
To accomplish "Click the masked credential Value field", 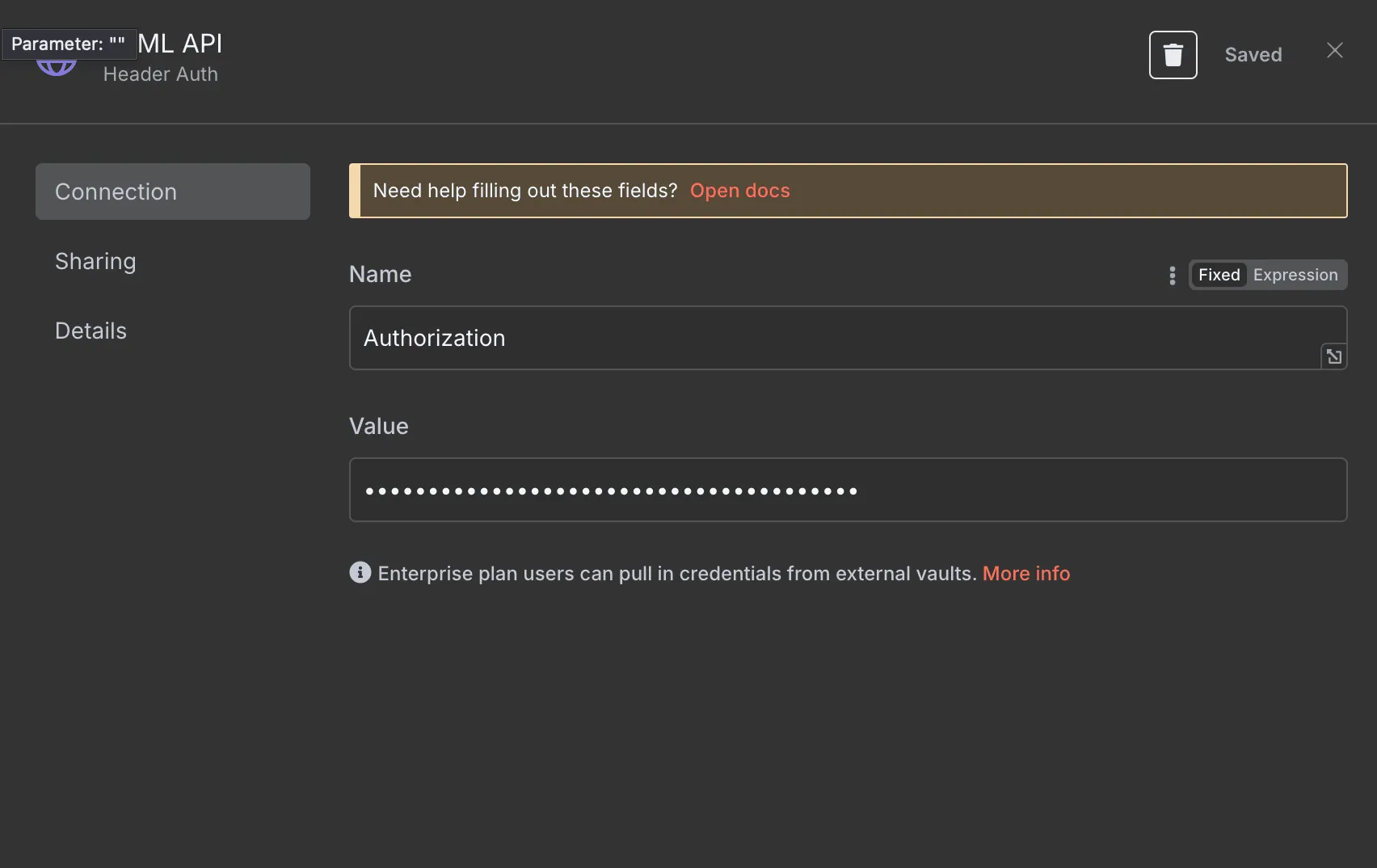I will [847, 490].
